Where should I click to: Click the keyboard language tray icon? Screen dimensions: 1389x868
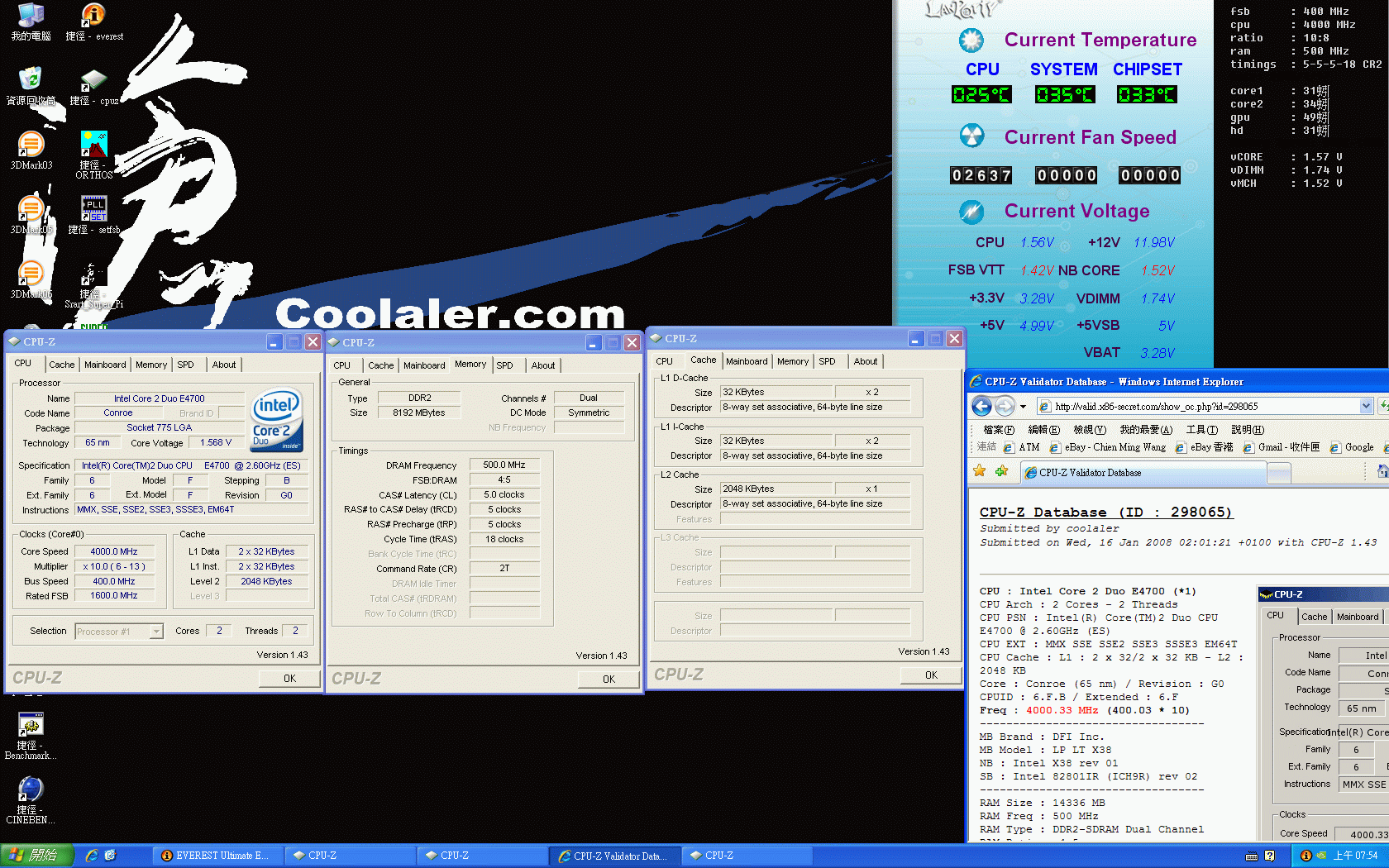[x=1252, y=856]
